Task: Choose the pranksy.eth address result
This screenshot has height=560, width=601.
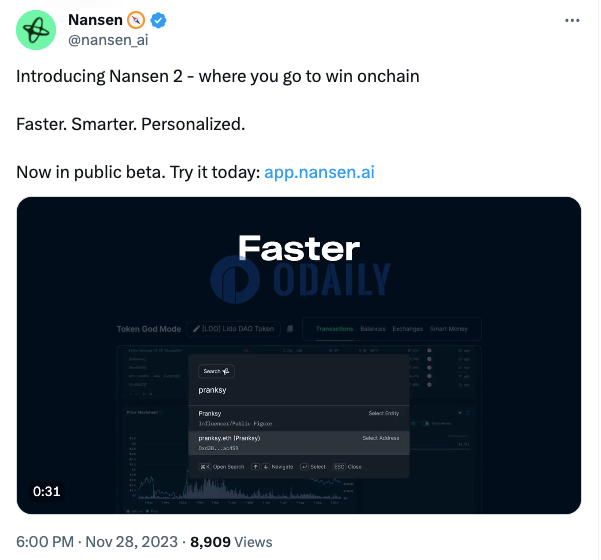Action: 298,441
